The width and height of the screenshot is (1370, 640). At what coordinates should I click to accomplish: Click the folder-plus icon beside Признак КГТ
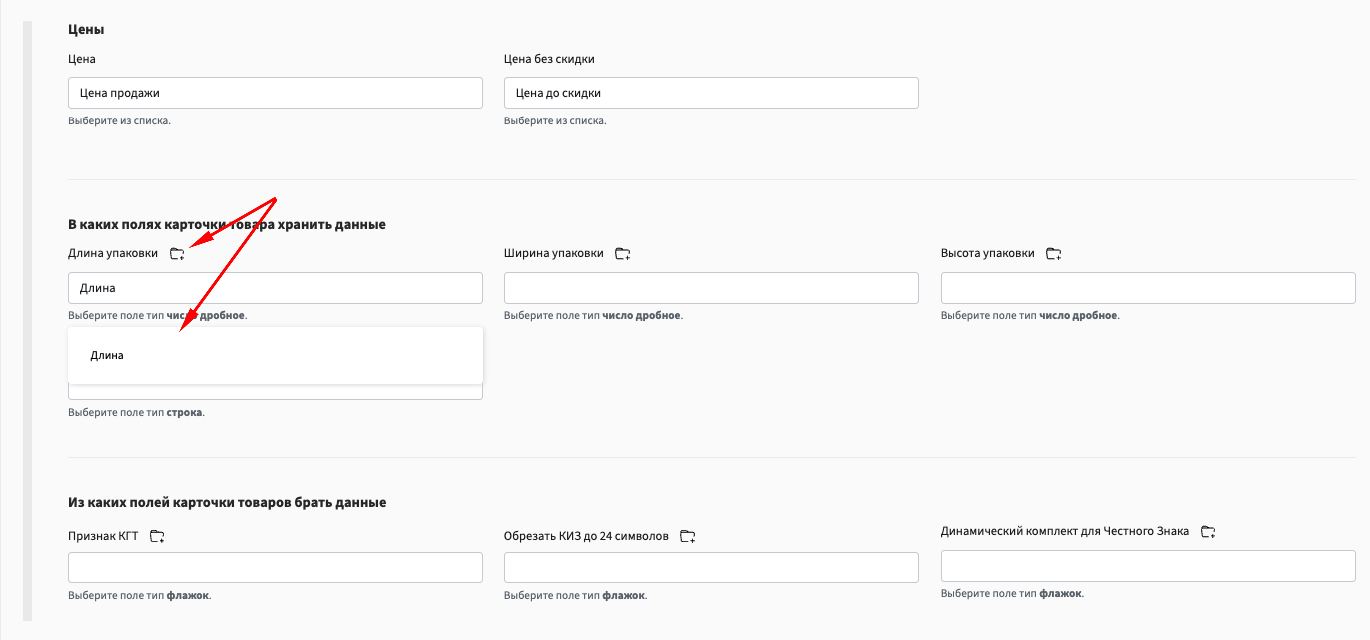(157, 537)
